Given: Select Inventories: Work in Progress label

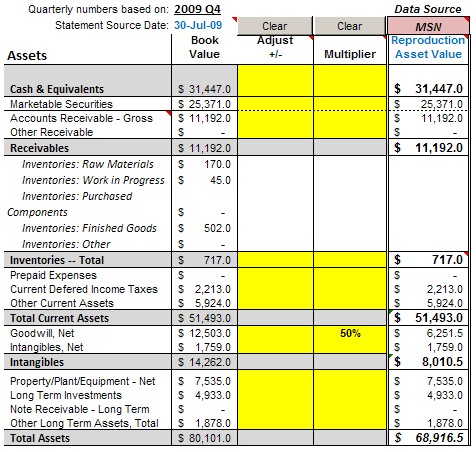Looking at the screenshot, I should coord(93,180).
